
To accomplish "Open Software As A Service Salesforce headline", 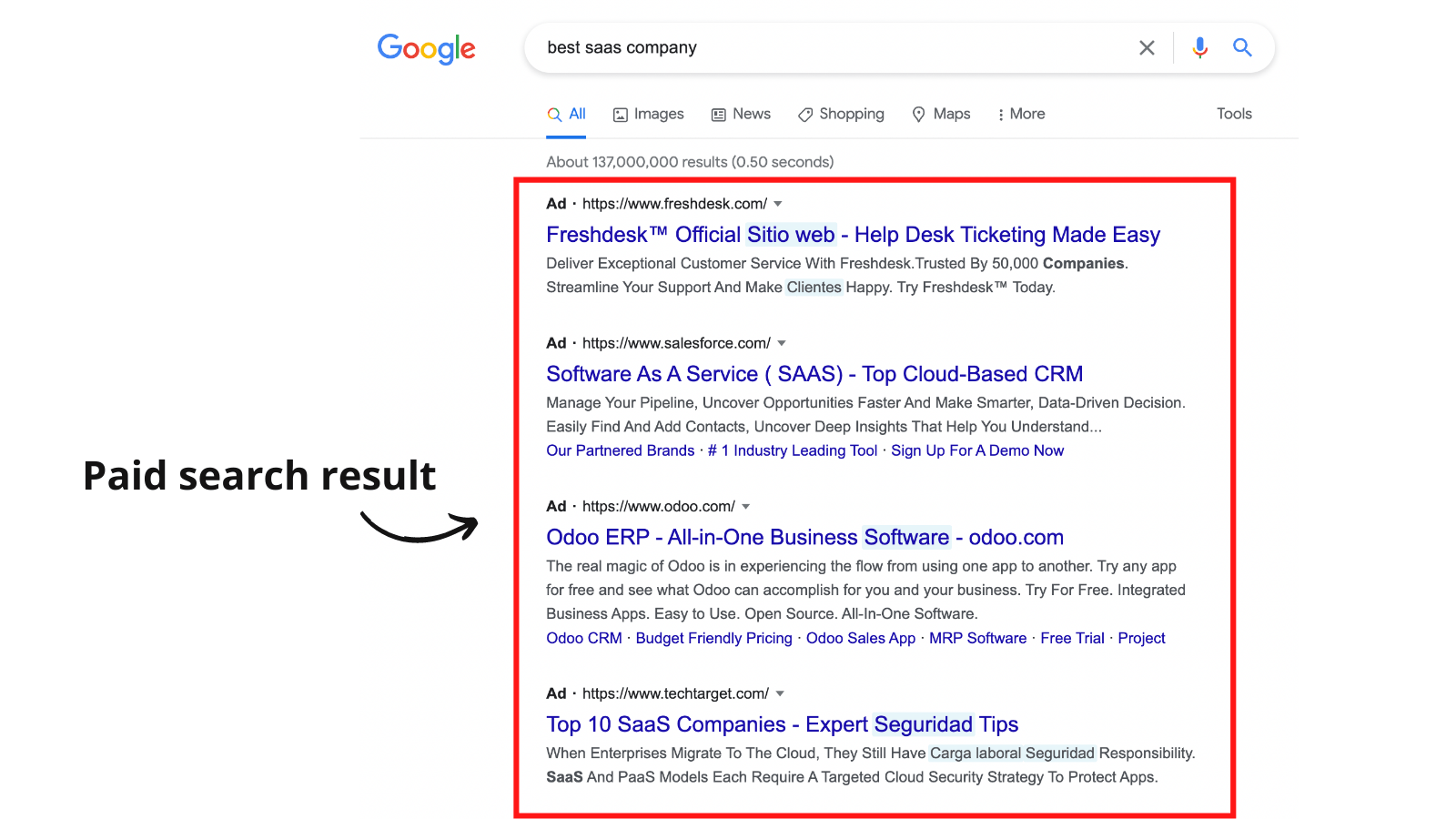I will click(x=814, y=374).
